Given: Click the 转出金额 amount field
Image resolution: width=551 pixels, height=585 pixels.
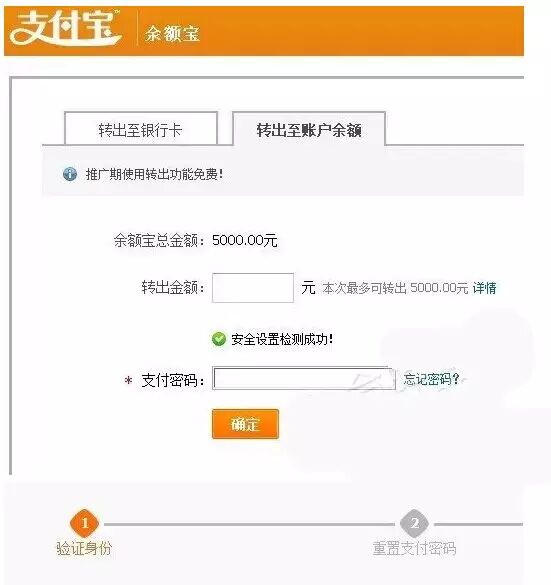Looking at the screenshot, I should pos(253,288).
